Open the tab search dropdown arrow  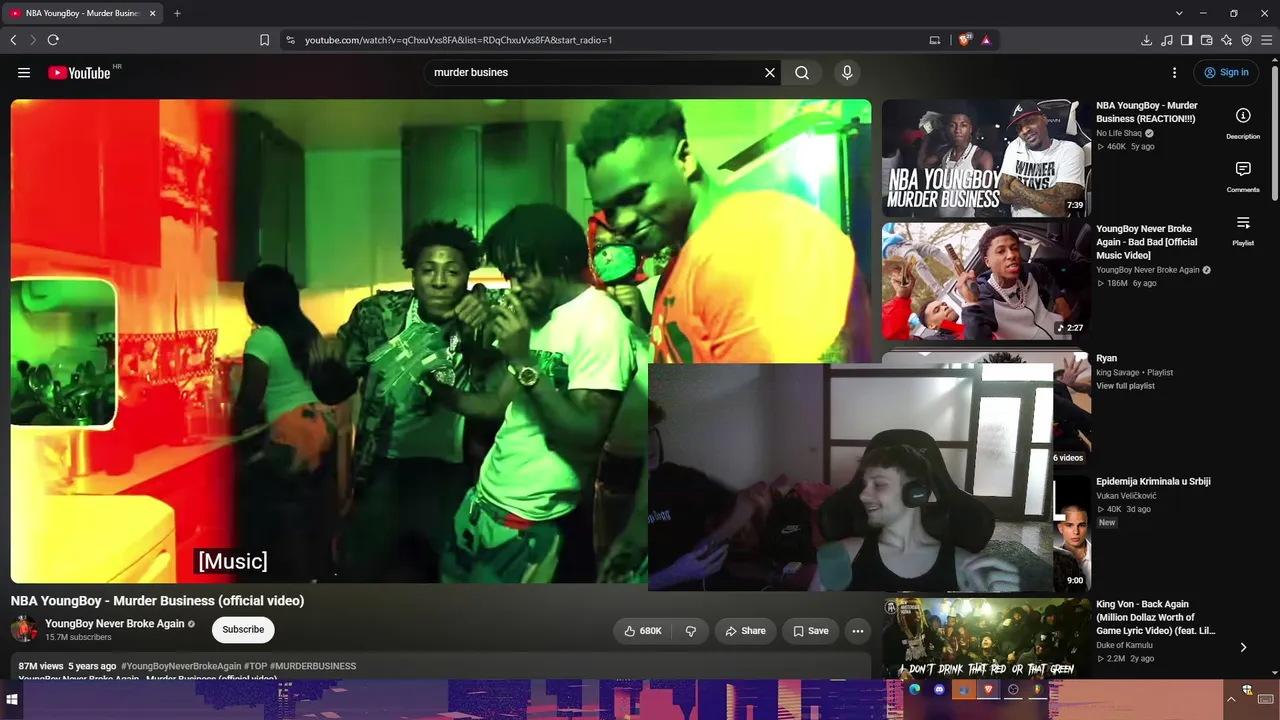click(x=1179, y=13)
